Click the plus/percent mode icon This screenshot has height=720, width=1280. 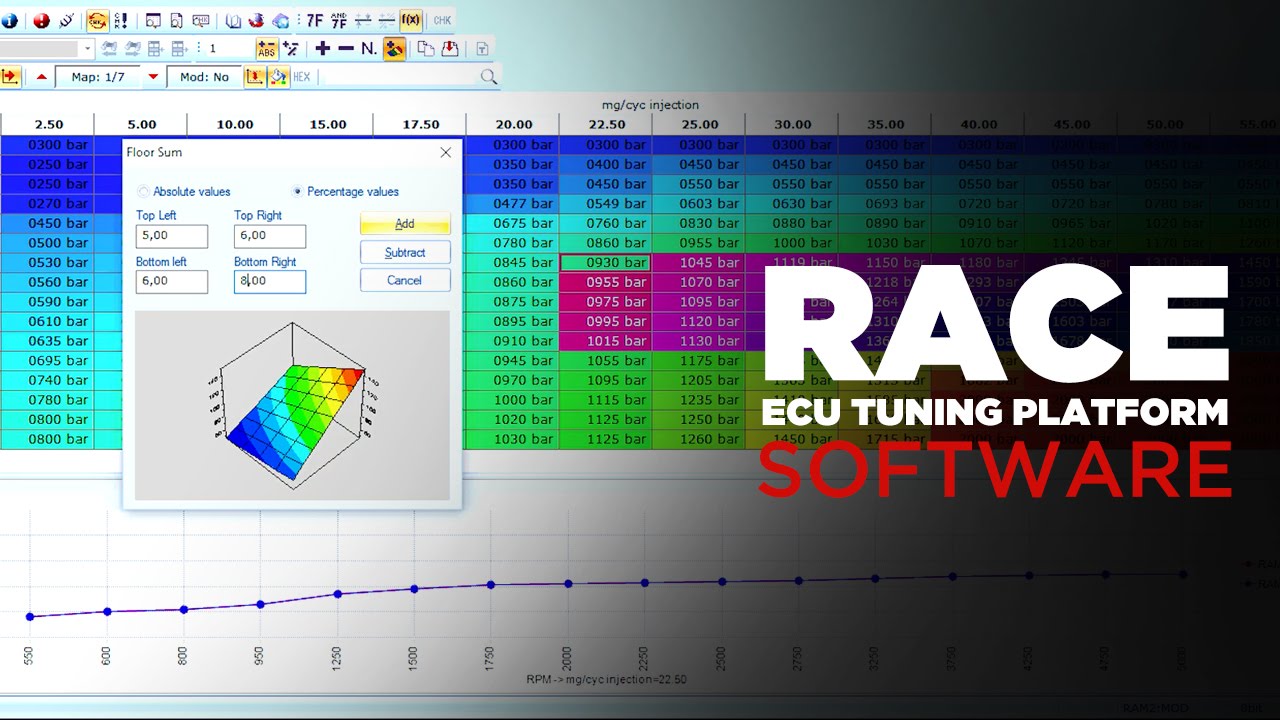(x=290, y=48)
